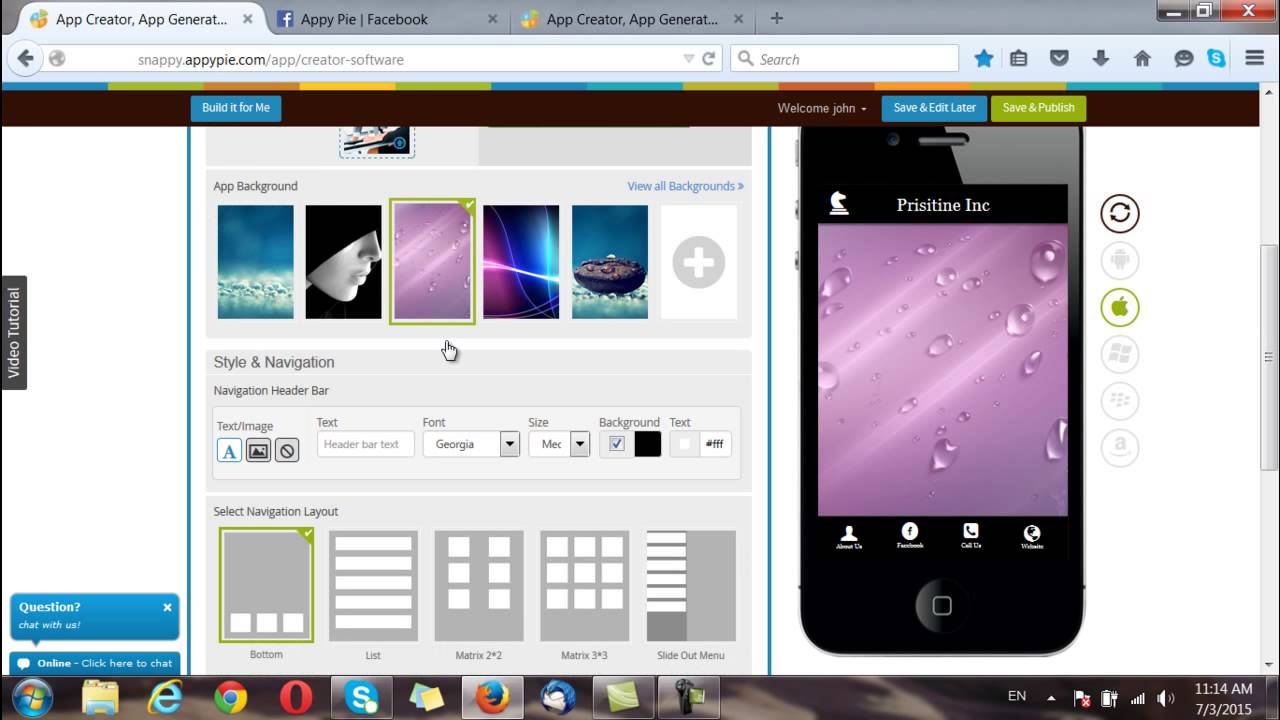Open Pocket icon in Firefox toolbar

coord(1060,59)
